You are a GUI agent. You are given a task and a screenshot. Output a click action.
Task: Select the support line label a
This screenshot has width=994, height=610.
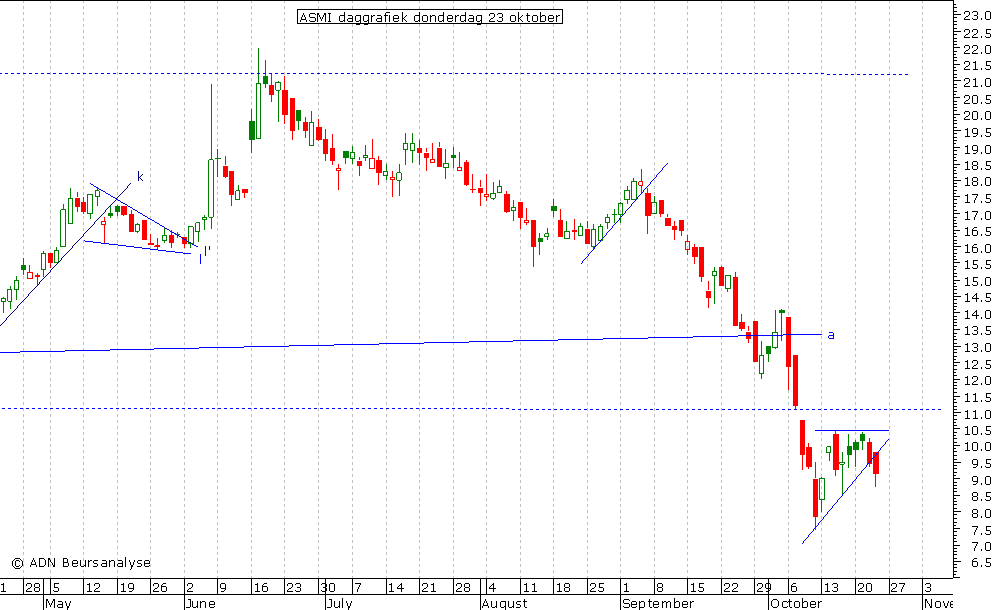[x=831, y=335]
